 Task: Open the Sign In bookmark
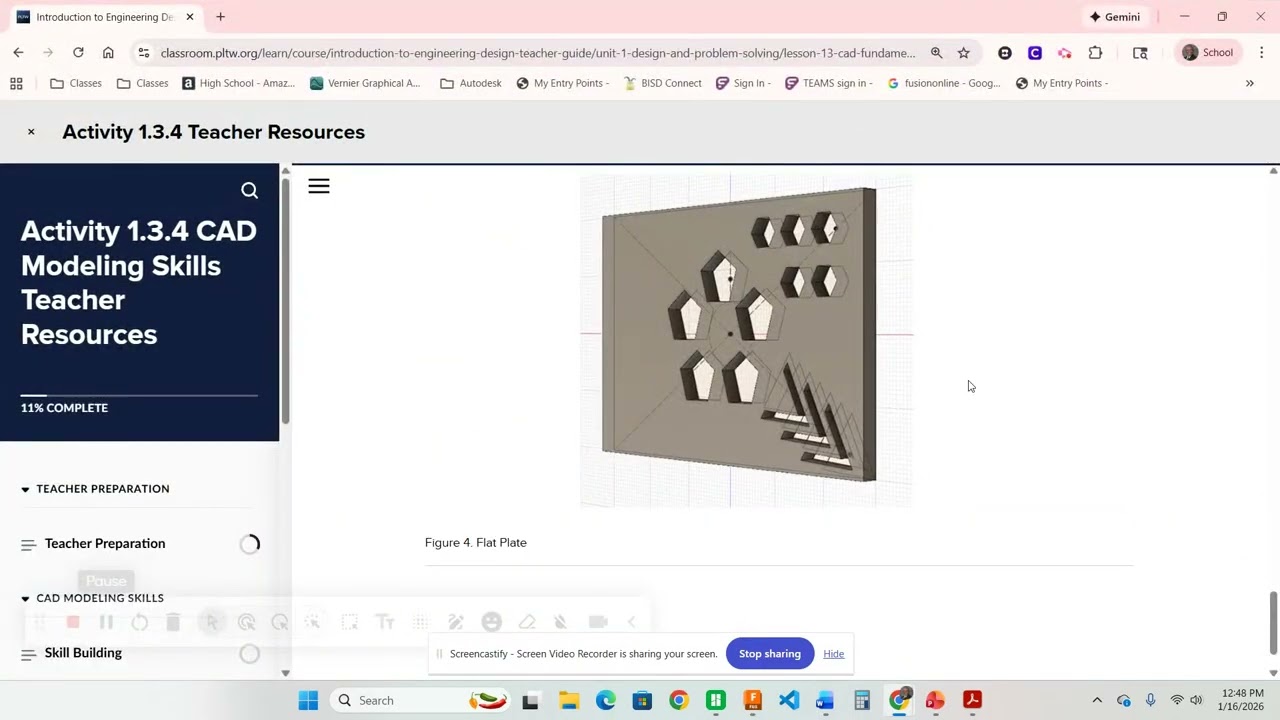click(x=743, y=83)
